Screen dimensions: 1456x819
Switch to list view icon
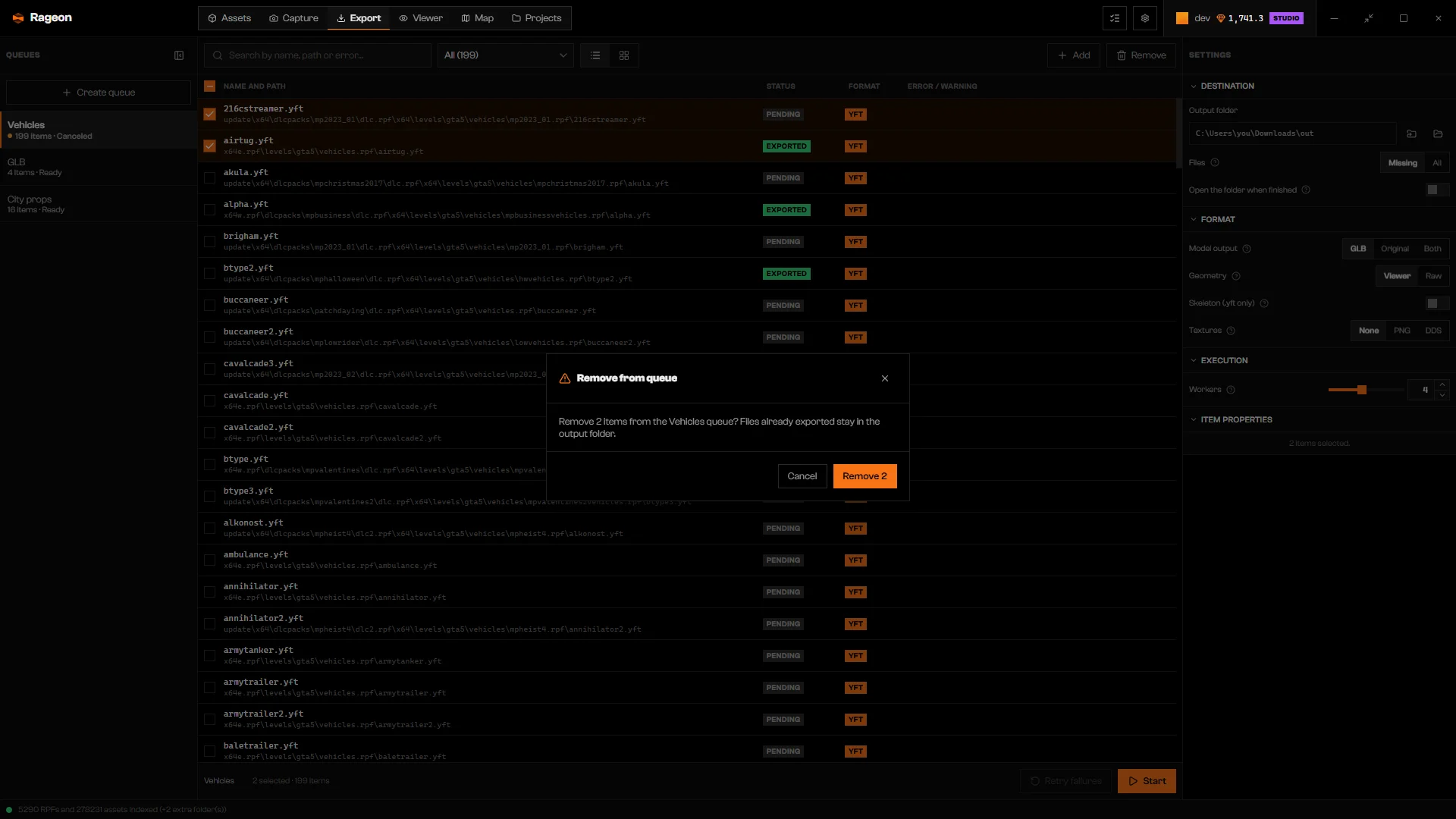595,55
